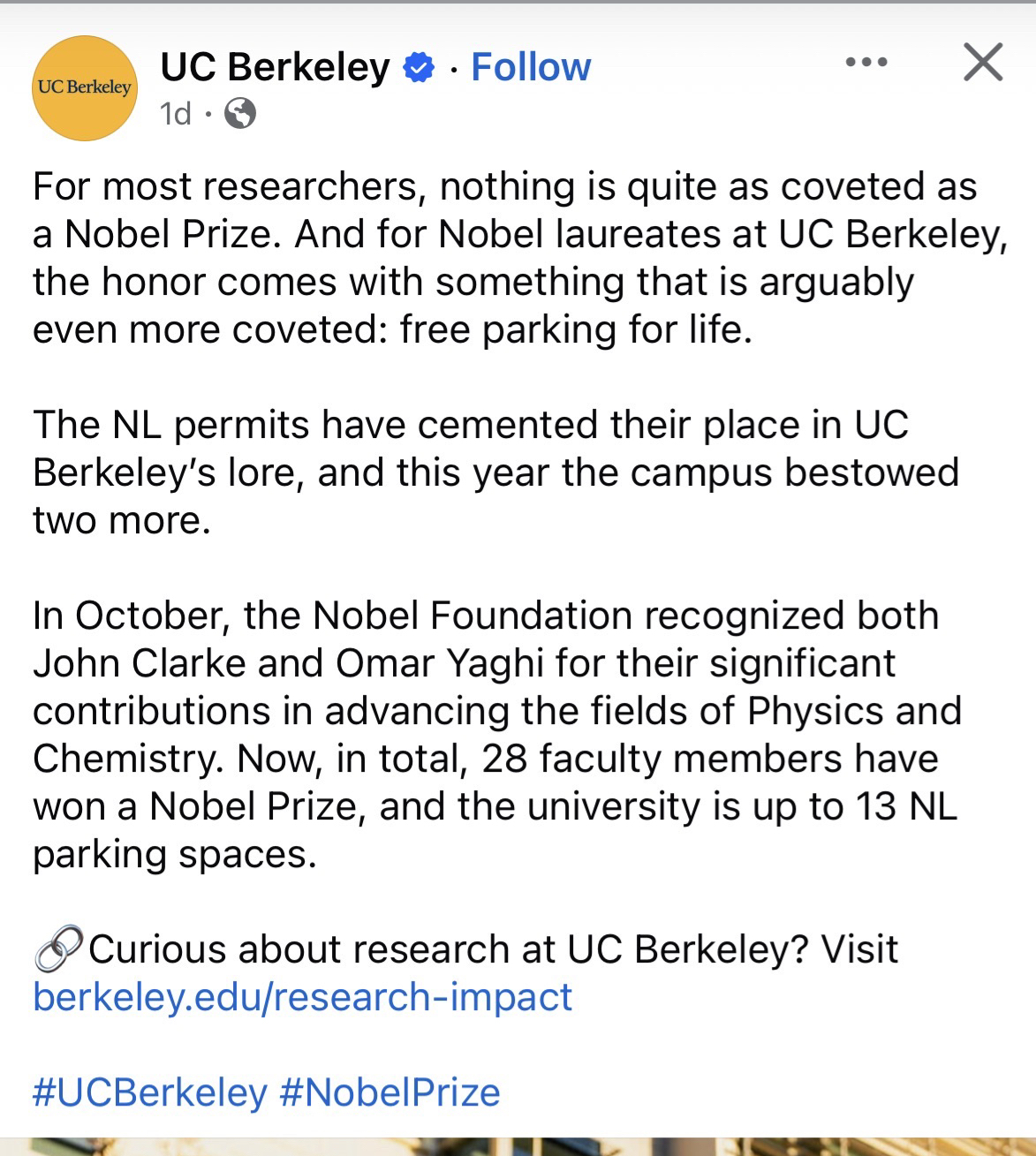Open the post's 1d timestamp
This screenshot has width=1036, height=1156.
coord(176,114)
